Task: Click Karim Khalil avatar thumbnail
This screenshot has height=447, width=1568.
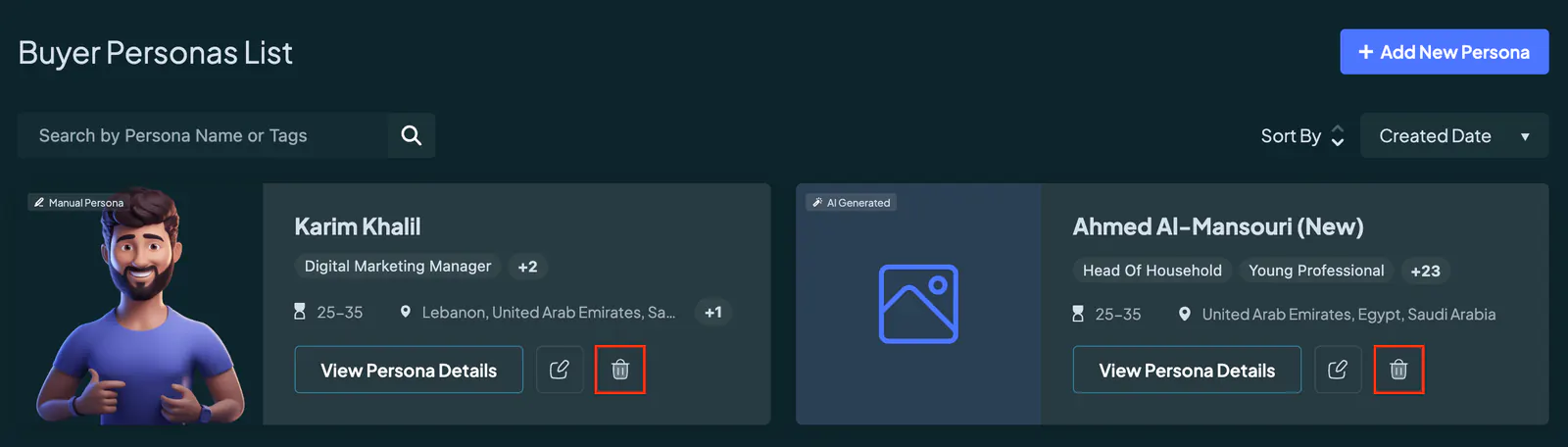Action: (140, 306)
